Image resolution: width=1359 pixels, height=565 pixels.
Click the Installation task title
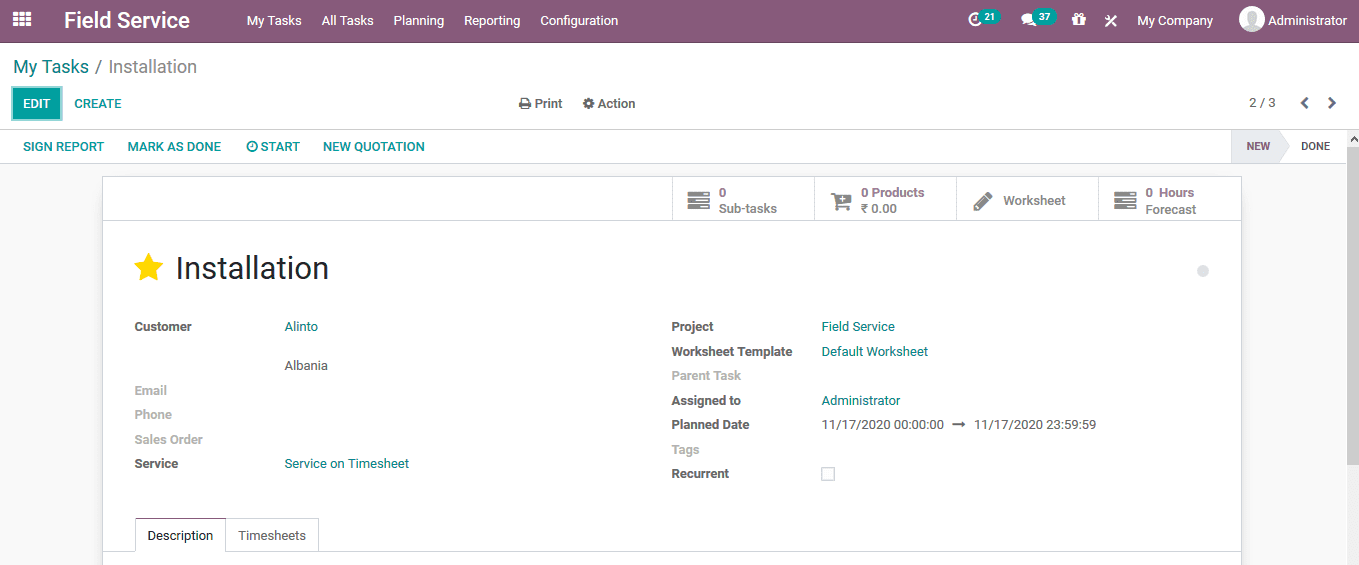(x=252, y=268)
